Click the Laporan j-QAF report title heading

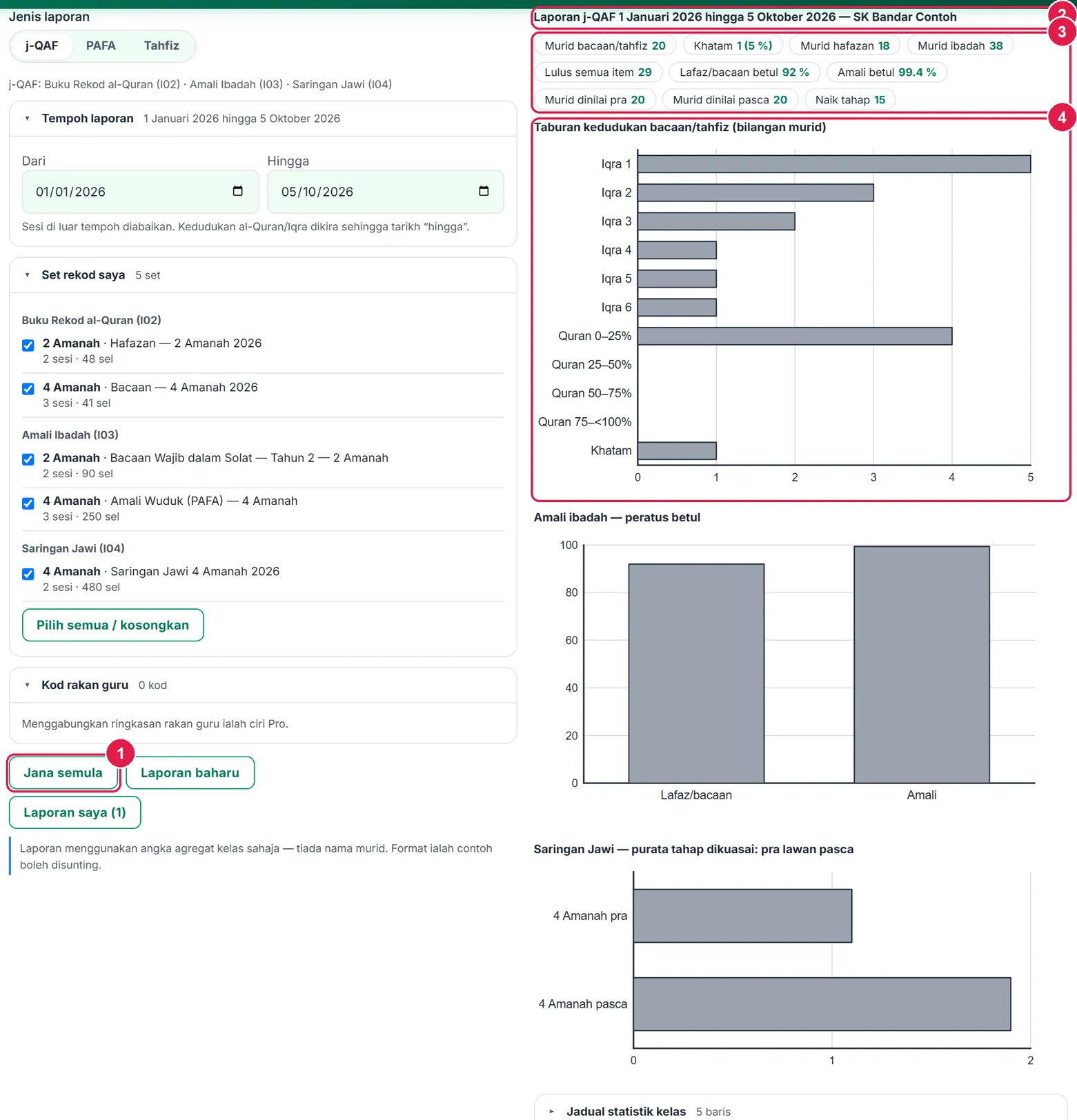[745, 17]
